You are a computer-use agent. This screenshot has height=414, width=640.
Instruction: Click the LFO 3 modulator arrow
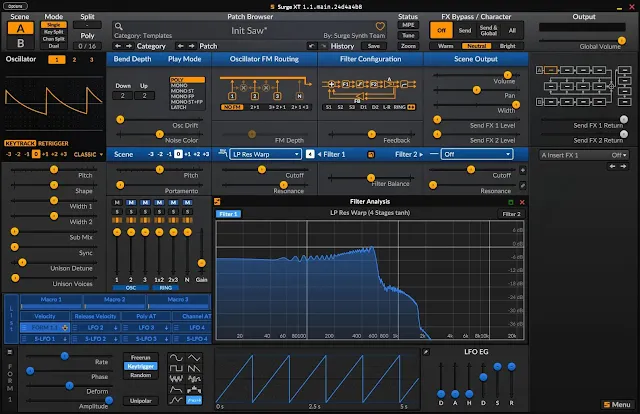(x=166, y=327)
